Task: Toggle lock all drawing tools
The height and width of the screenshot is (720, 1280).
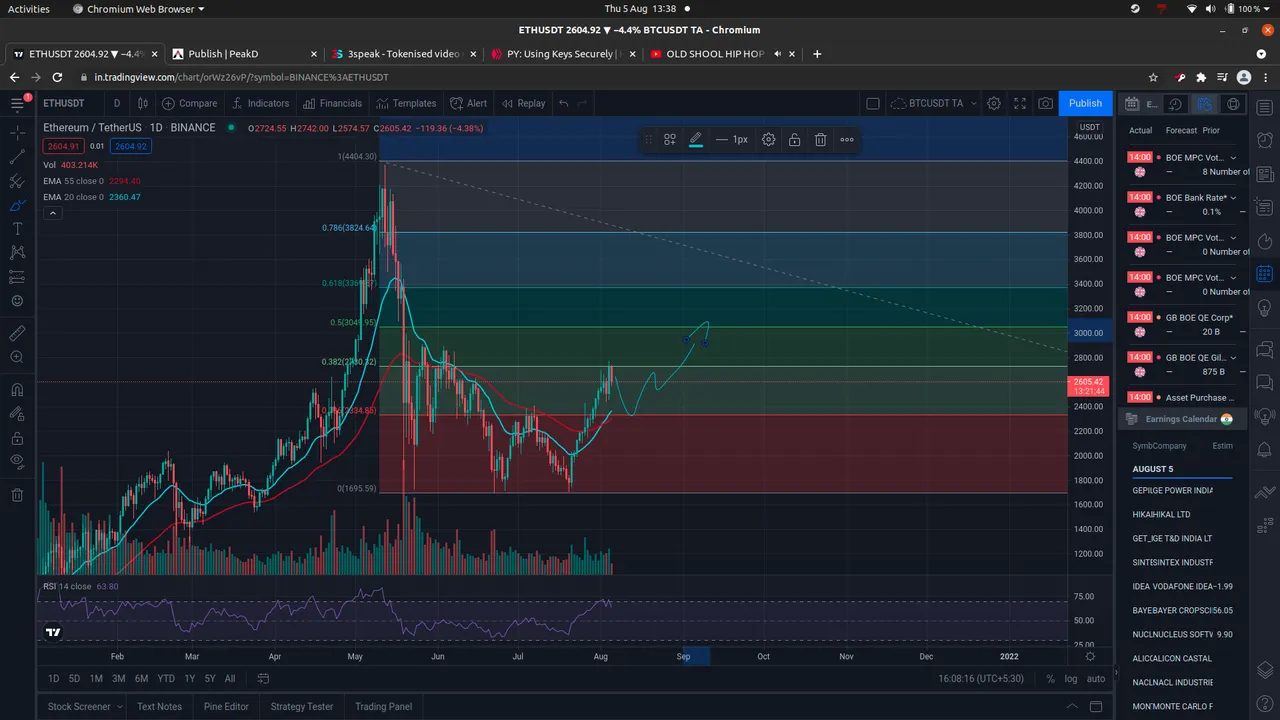Action: (x=17, y=438)
